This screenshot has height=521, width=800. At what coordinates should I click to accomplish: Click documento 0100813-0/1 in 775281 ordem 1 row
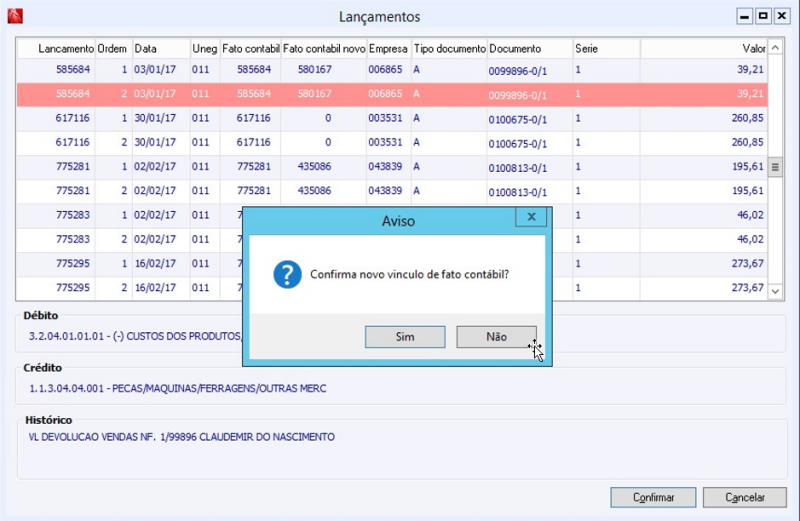coord(517,168)
